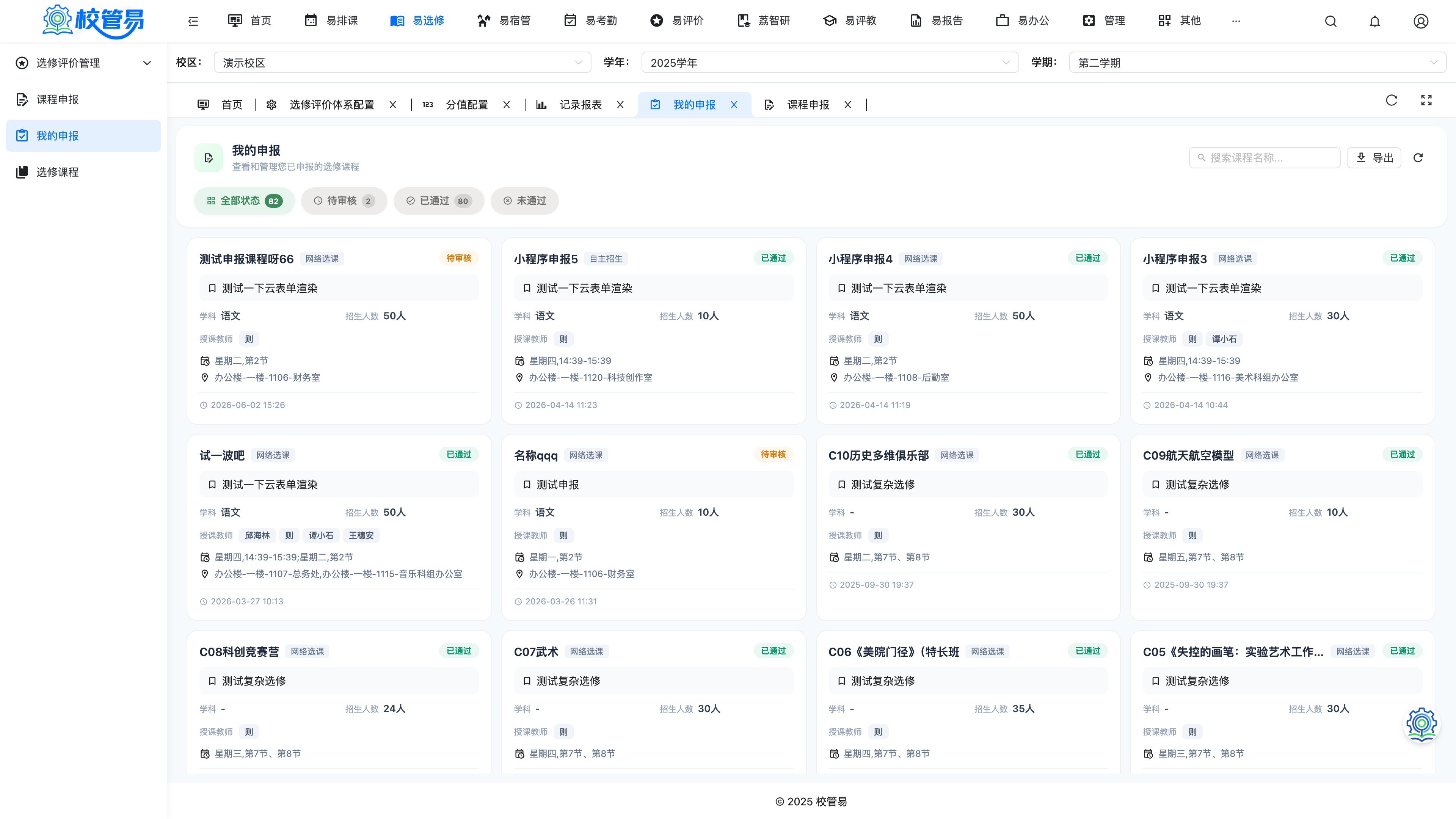
Task: Filter by 已通过 status
Action: pos(439,201)
